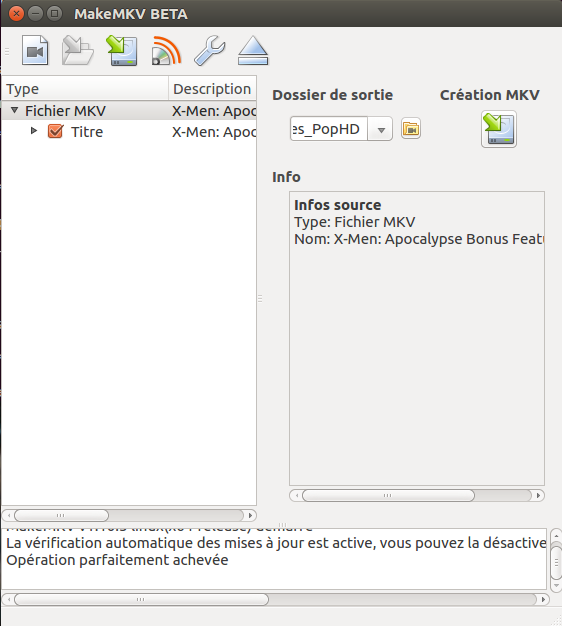The image size is (562, 626).
Task: Collapse the Fichier MKV tree node
Action: coord(14,110)
